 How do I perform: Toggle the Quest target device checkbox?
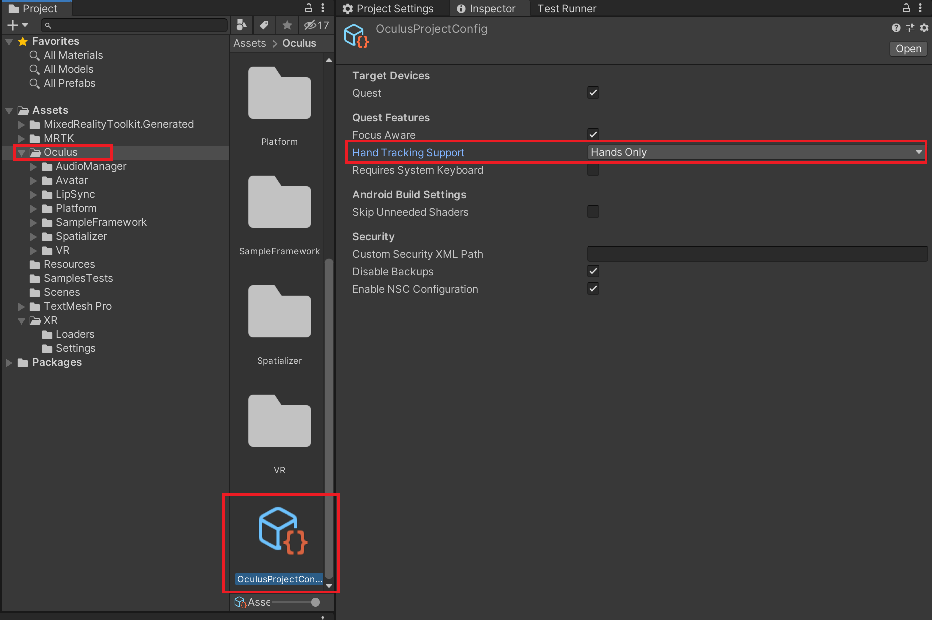pyautogui.click(x=593, y=93)
